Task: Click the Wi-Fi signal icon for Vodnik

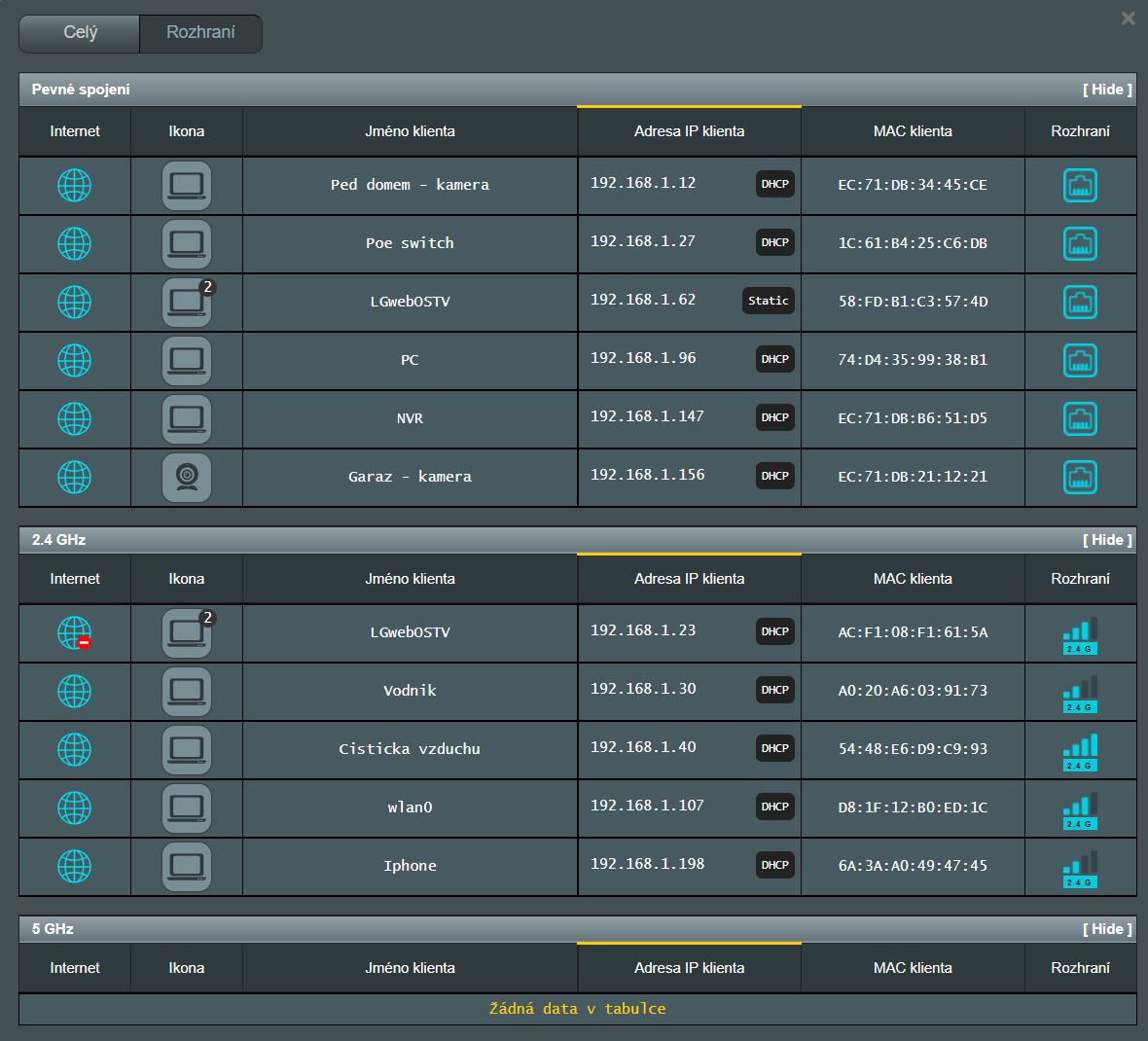Action: tap(1080, 693)
